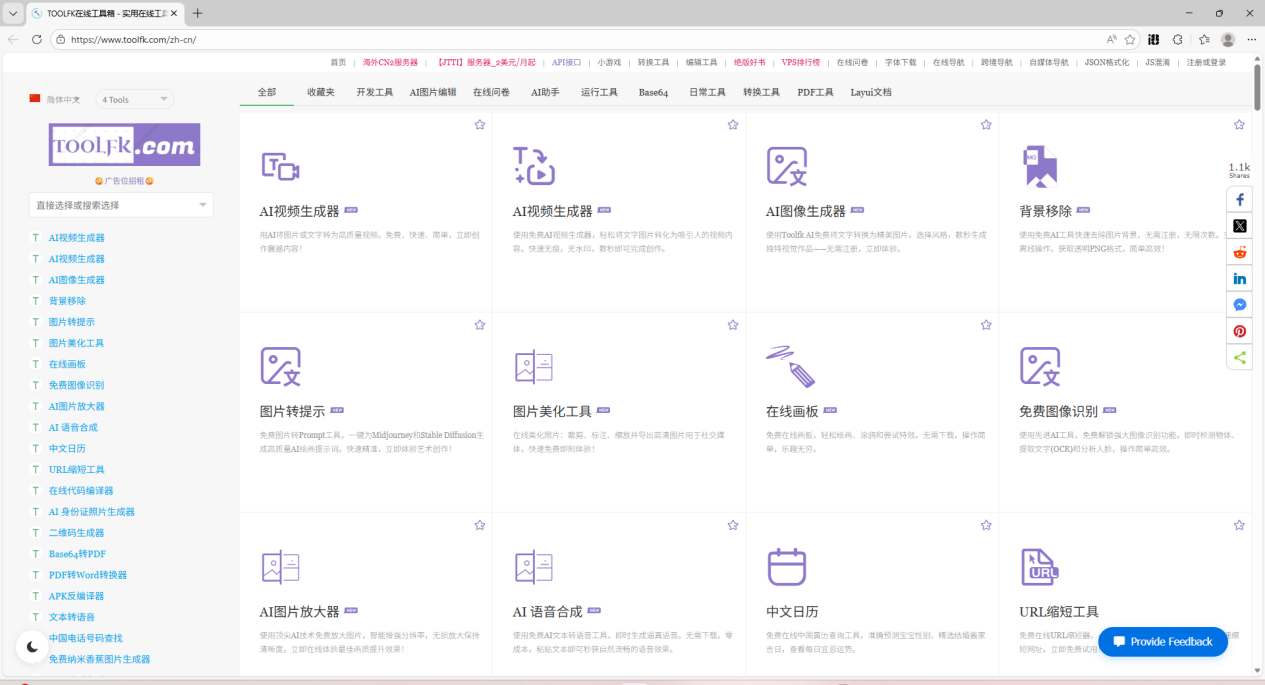Open the 简体中文 language selector

(x=55, y=100)
